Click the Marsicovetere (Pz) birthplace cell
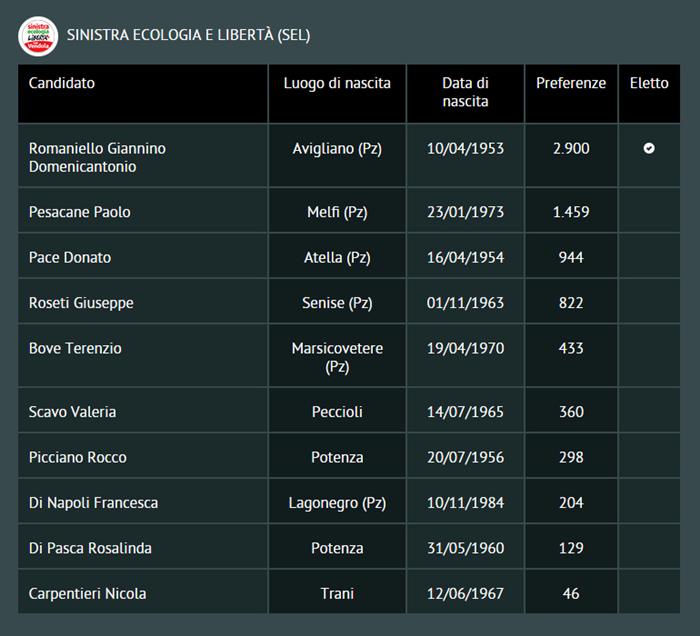Viewport: 700px width, 636px height. click(337, 357)
